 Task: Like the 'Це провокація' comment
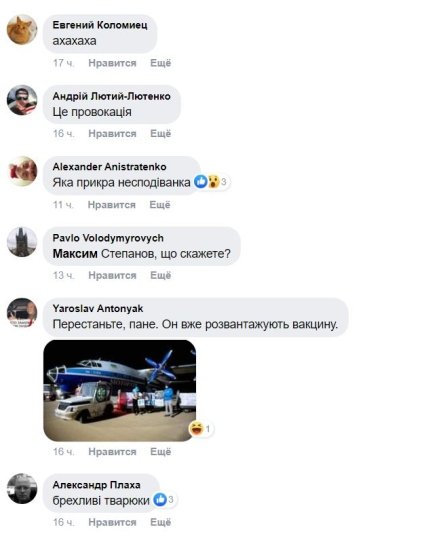[x=112, y=133]
